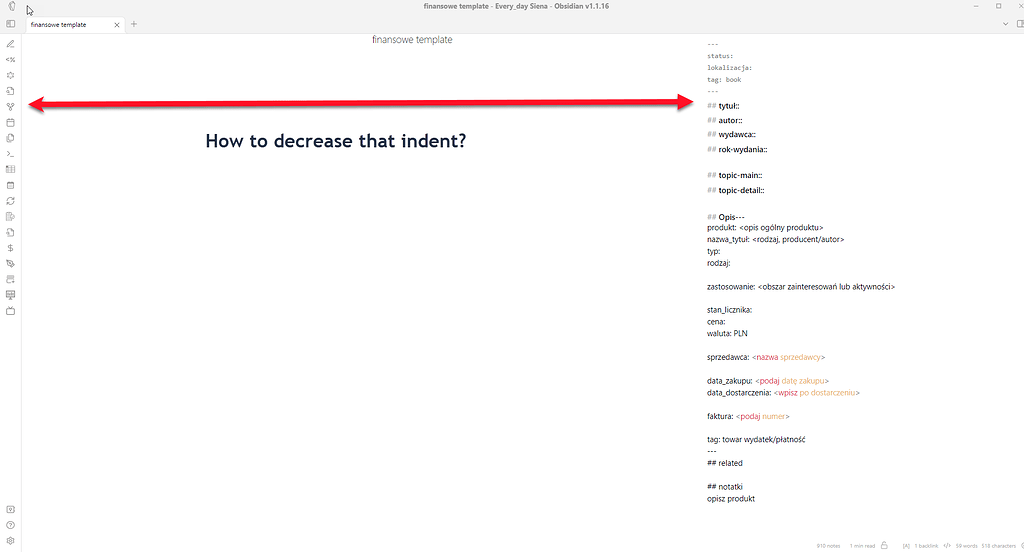Click the finansowe template note title
1024x552 pixels.
pyautogui.click(x=411, y=40)
